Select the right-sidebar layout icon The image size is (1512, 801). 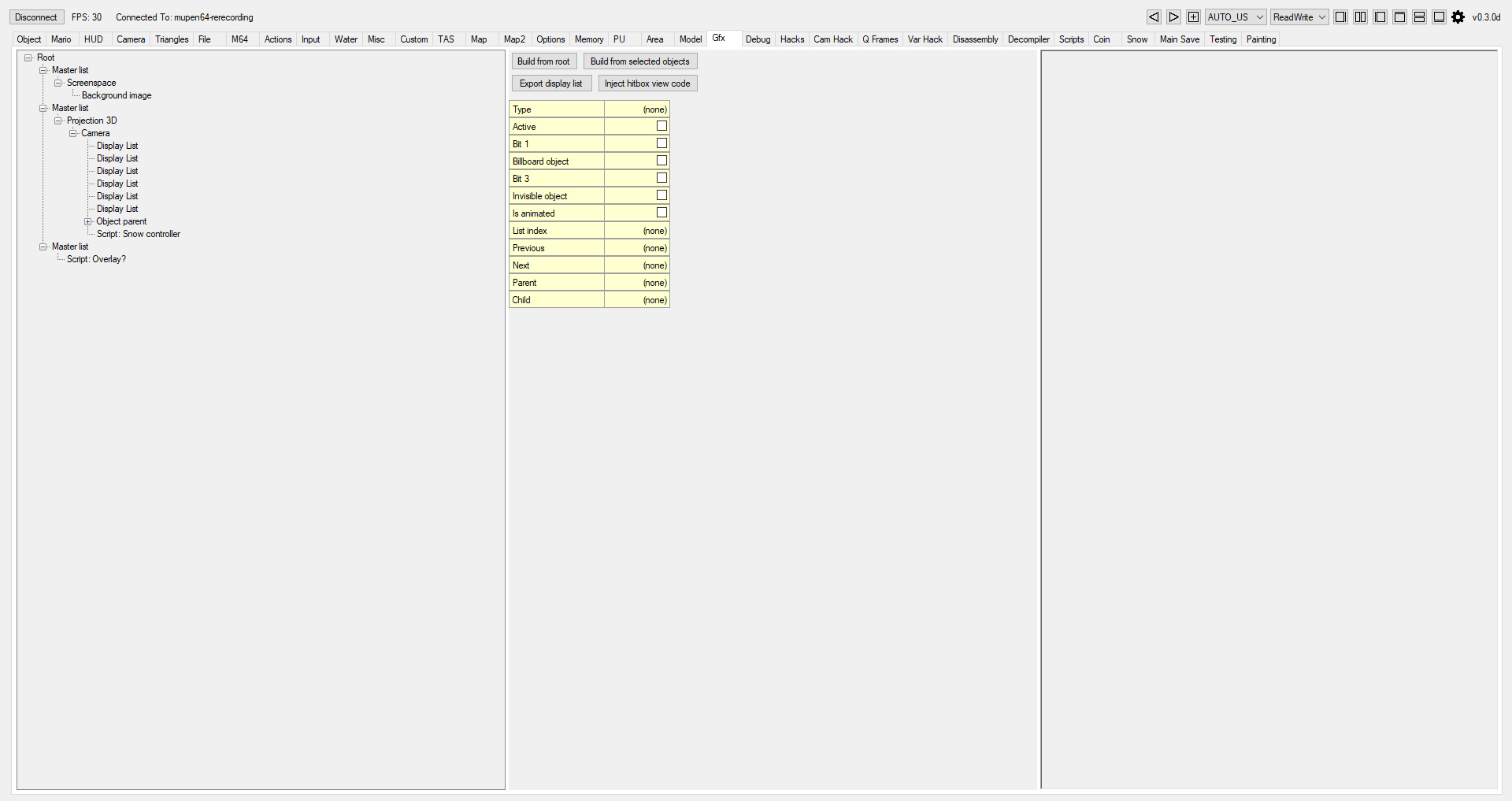click(x=1340, y=17)
